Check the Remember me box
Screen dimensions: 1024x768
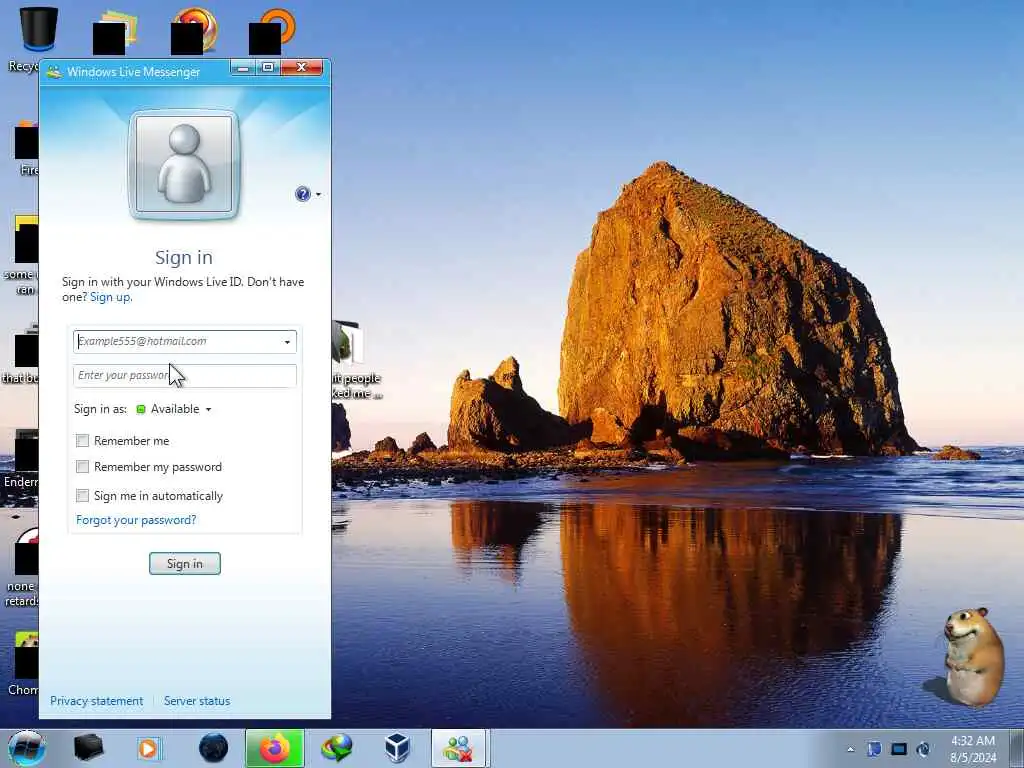(x=82, y=441)
